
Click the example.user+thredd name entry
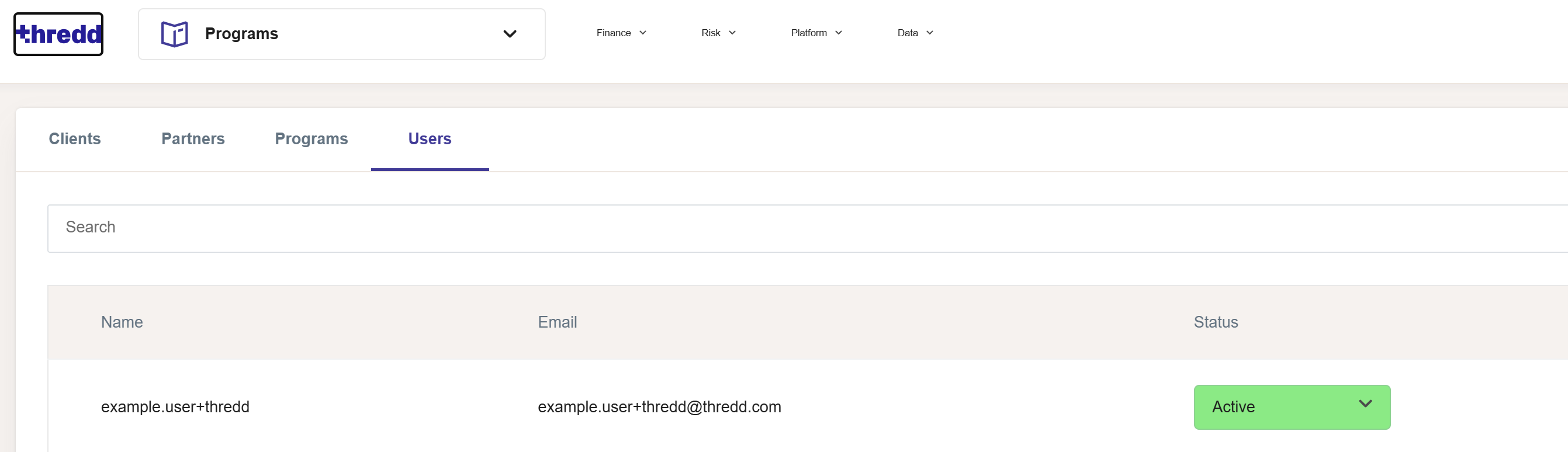tap(175, 407)
